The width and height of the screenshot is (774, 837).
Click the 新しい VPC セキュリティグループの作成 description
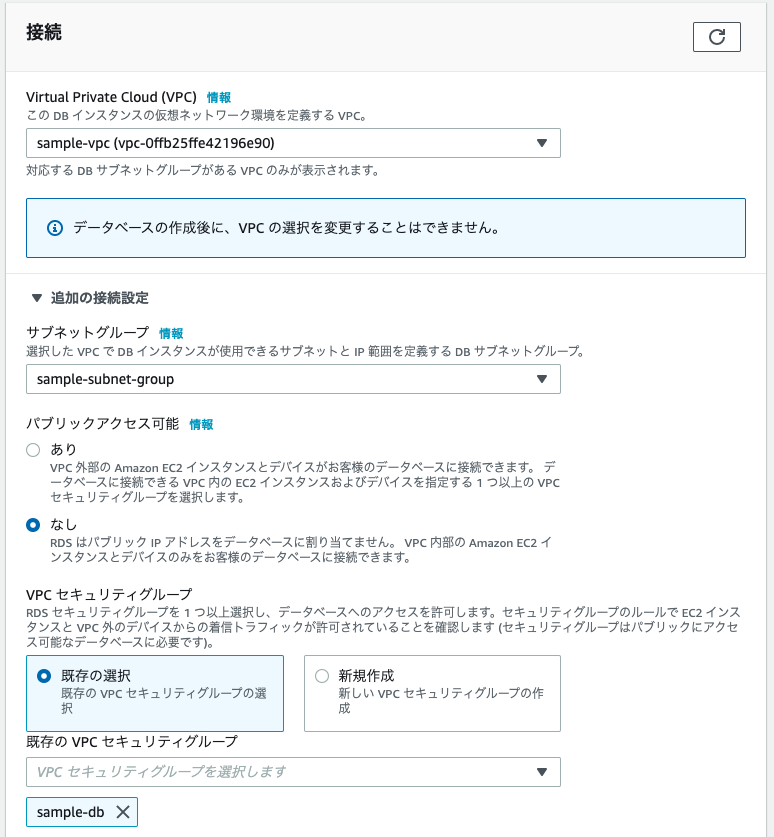click(x=432, y=700)
